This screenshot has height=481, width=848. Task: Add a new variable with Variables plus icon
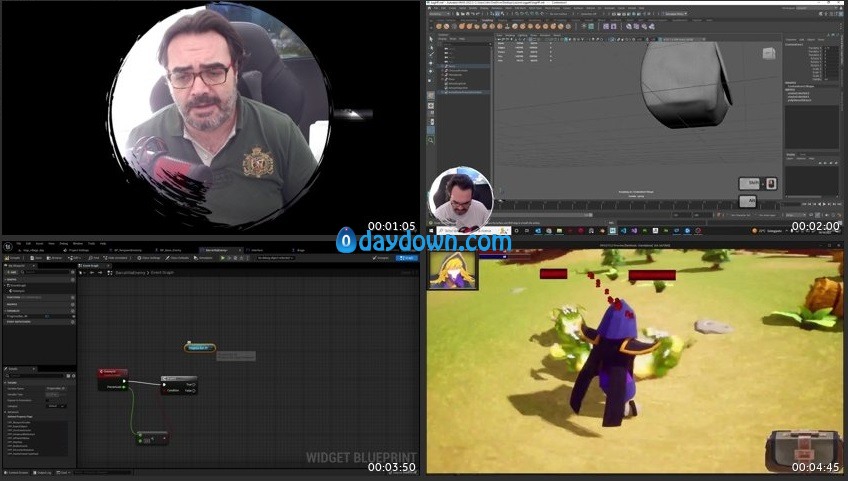(x=72, y=311)
